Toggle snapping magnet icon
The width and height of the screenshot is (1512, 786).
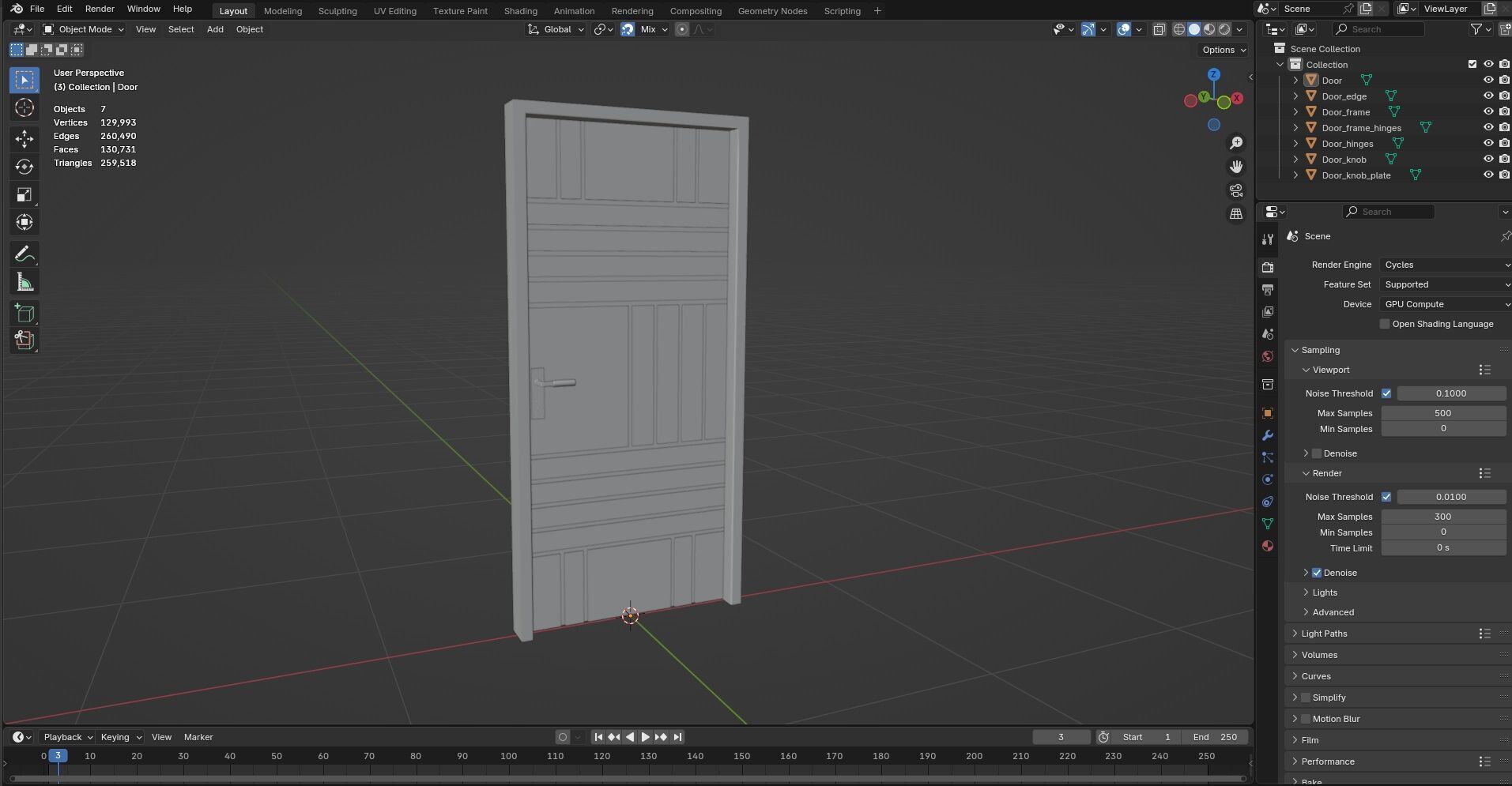628,29
